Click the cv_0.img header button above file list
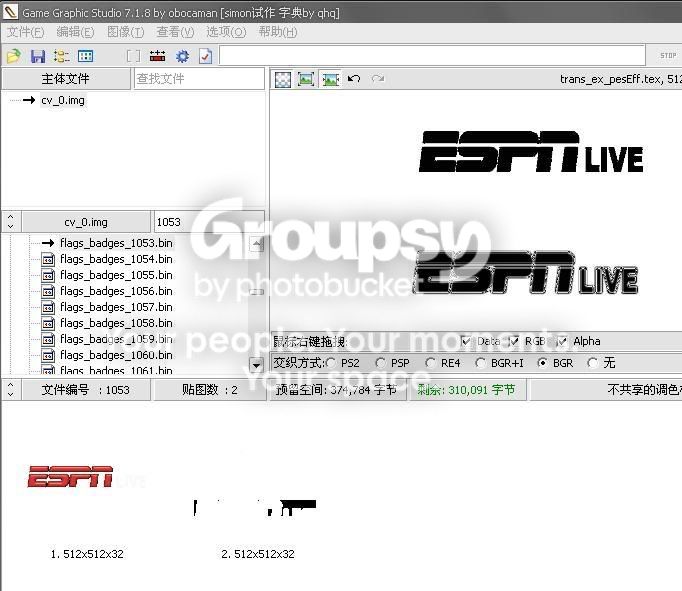Viewport: 682px width, 591px height. click(86, 222)
